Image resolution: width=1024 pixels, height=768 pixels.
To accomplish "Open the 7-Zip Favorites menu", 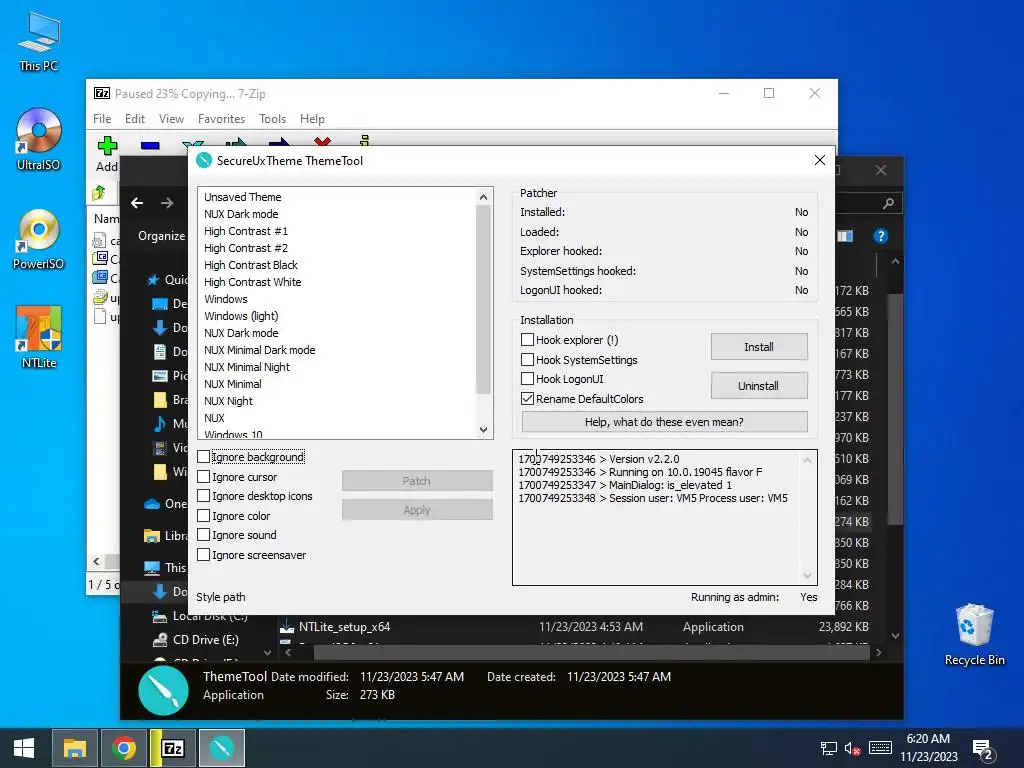I will [221, 119].
